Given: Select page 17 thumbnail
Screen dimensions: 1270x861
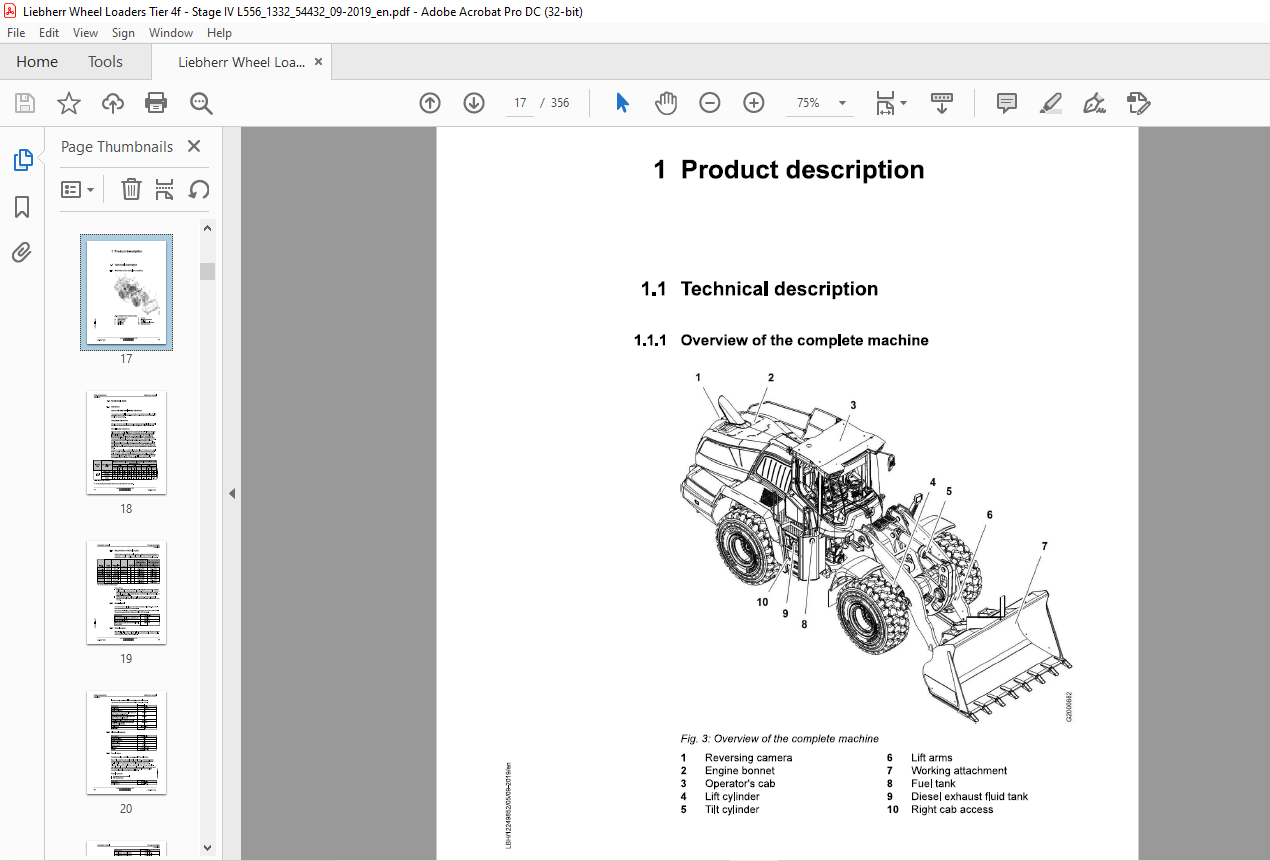Looking at the screenshot, I should pyautogui.click(x=126, y=293).
